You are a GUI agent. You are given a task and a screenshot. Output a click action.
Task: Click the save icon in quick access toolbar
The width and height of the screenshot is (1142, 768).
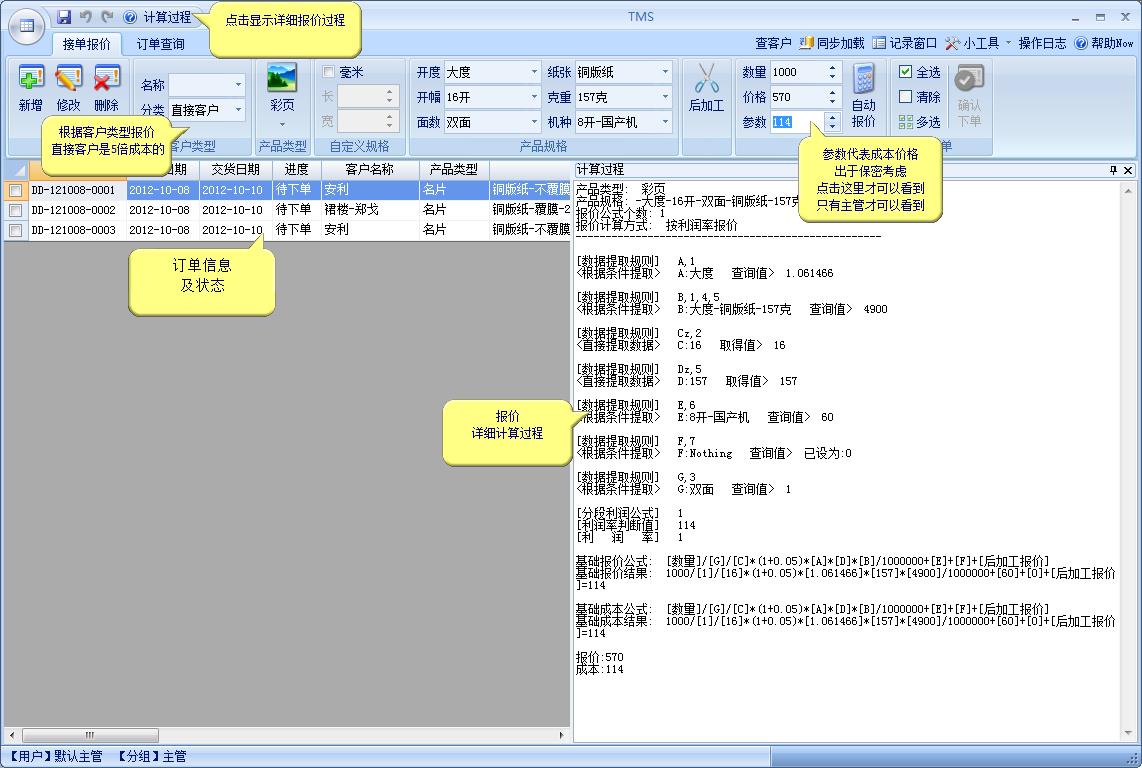point(64,17)
